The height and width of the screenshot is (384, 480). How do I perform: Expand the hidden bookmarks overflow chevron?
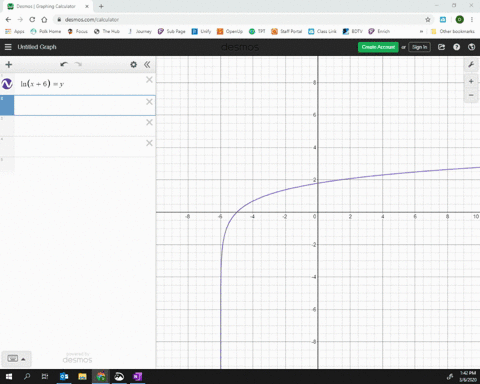(x=421, y=31)
